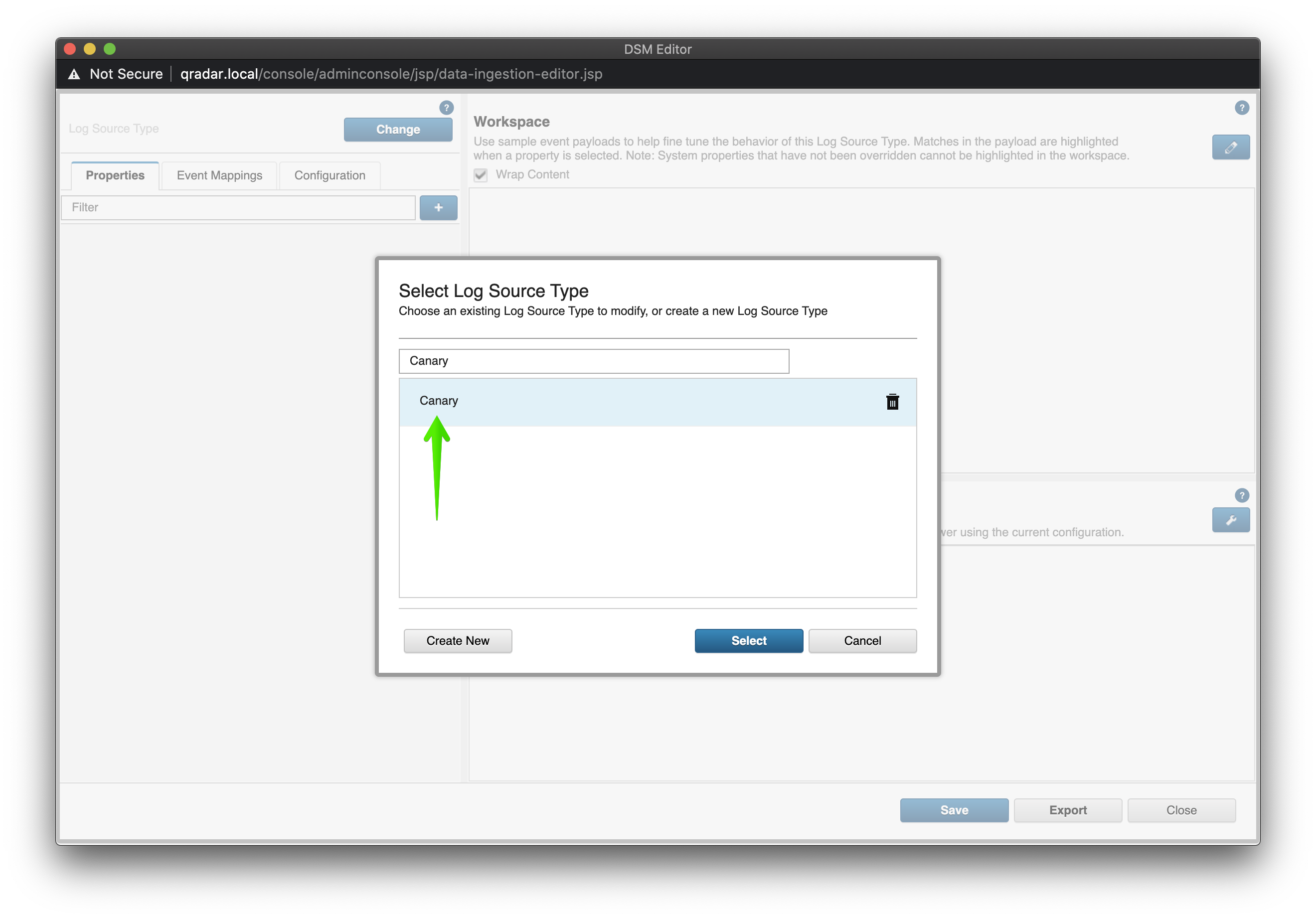Open the Workspace help icon
The width and height of the screenshot is (1316, 919).
[1242, 108]
